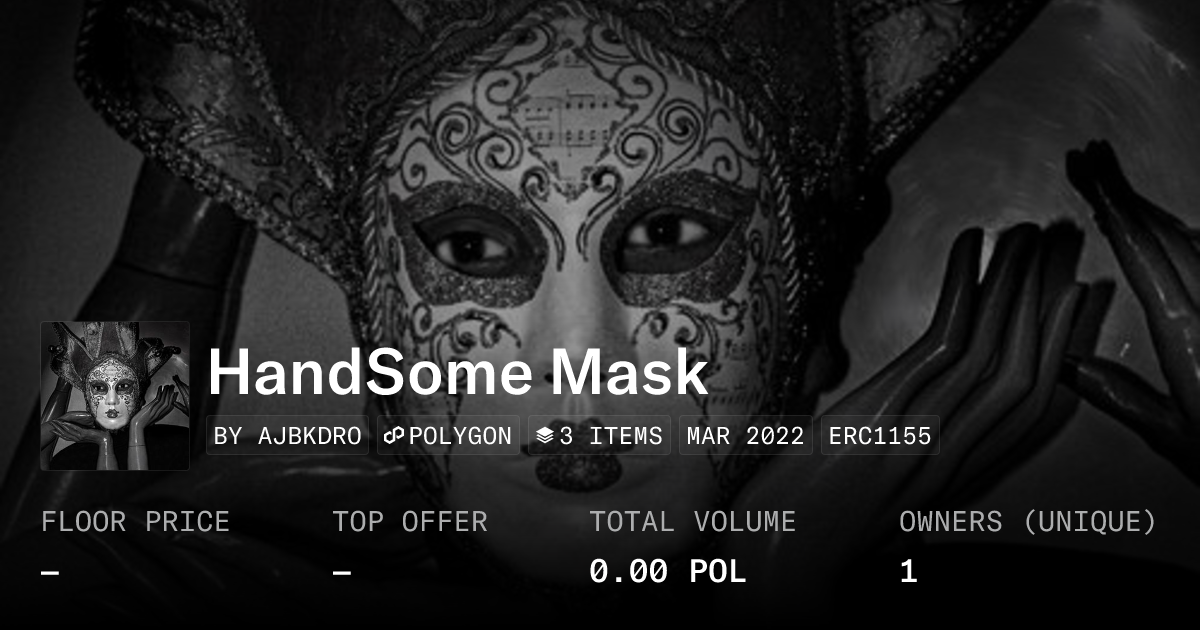
Task: Open the HandSome Mask collection thumbnail
Action: pyautogui.click(x=115, y=396)
